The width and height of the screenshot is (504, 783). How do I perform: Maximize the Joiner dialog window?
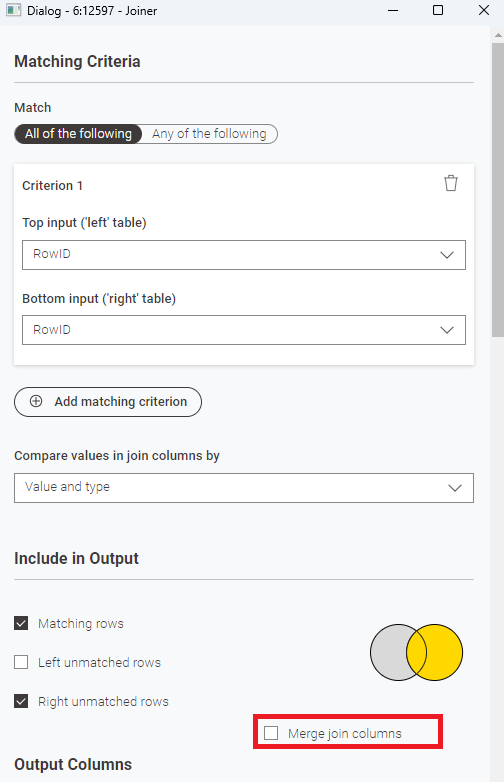click(438, 10)
